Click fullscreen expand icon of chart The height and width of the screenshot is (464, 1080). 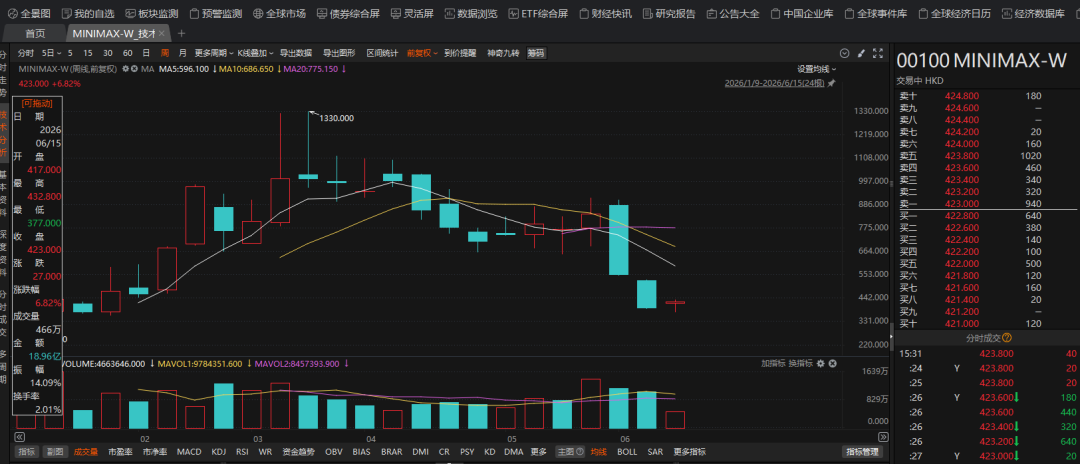tap(878, 53)
